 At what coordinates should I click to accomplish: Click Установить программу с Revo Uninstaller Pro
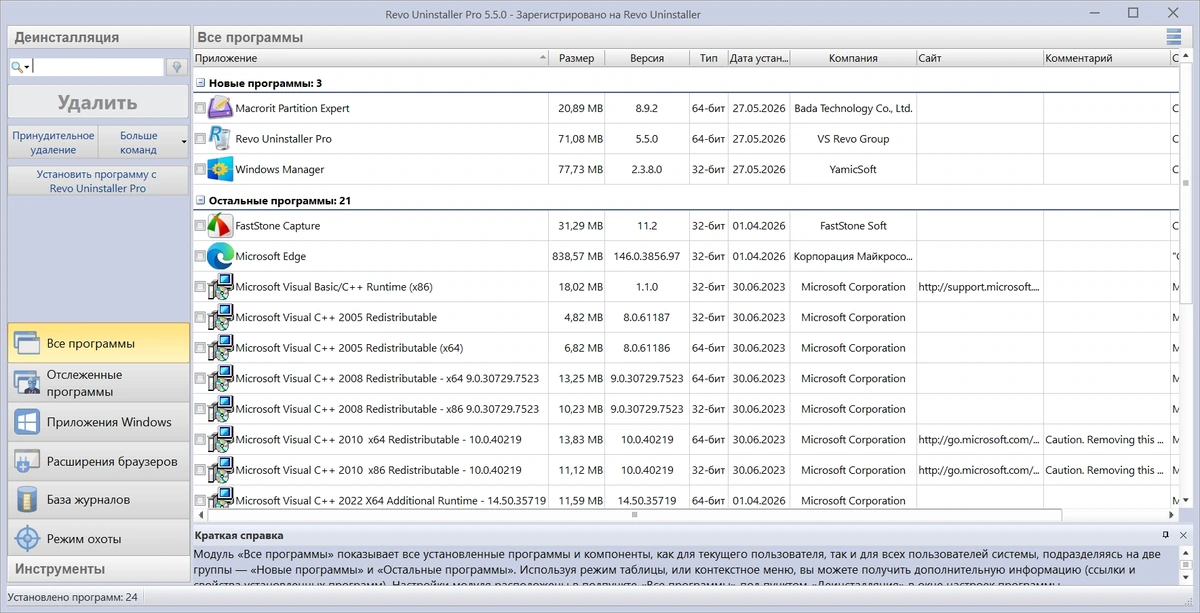click(98, 181)
